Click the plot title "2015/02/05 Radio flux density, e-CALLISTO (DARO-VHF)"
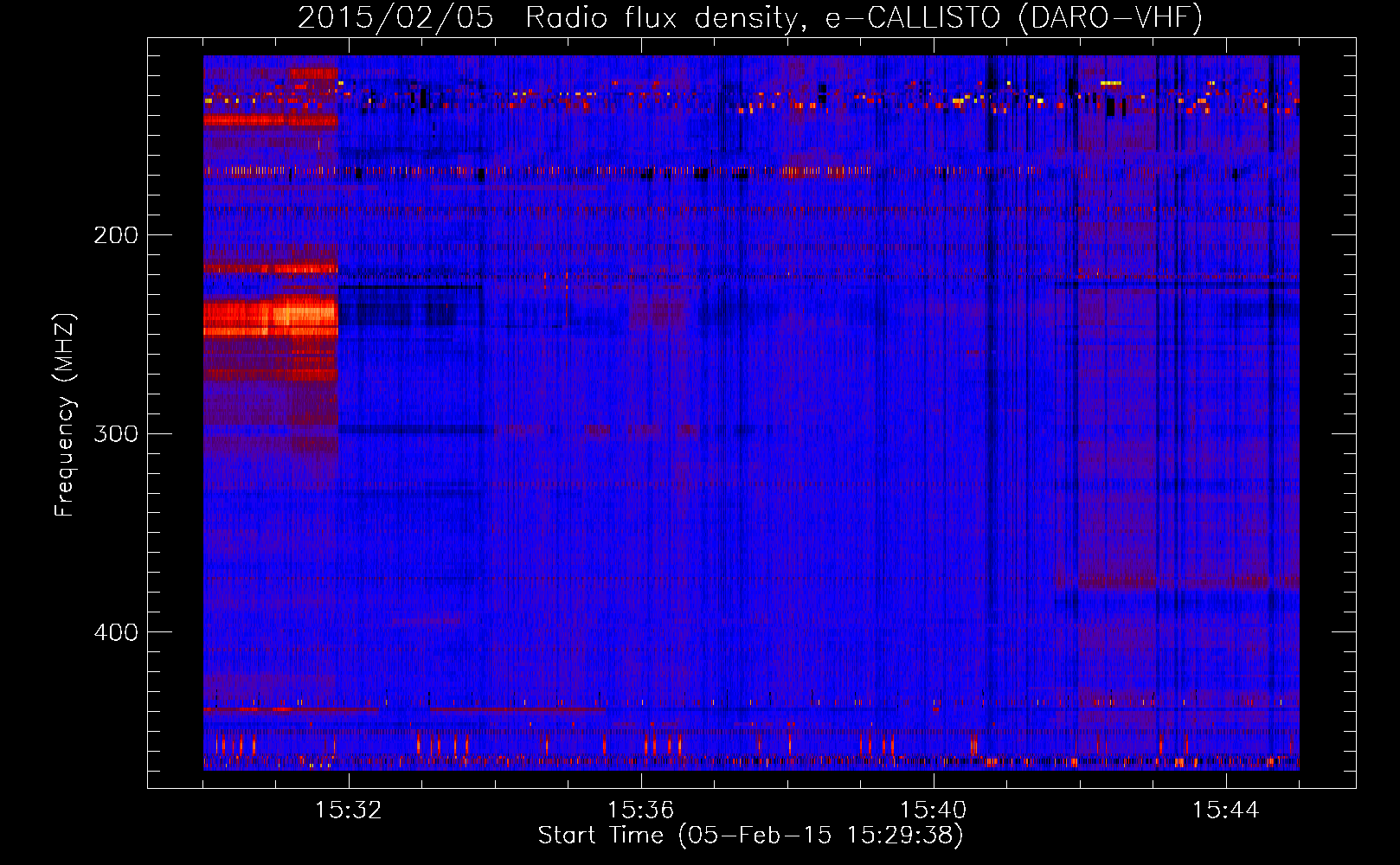Viewport: 1400px width, 865px height. [x=750, y=17]
